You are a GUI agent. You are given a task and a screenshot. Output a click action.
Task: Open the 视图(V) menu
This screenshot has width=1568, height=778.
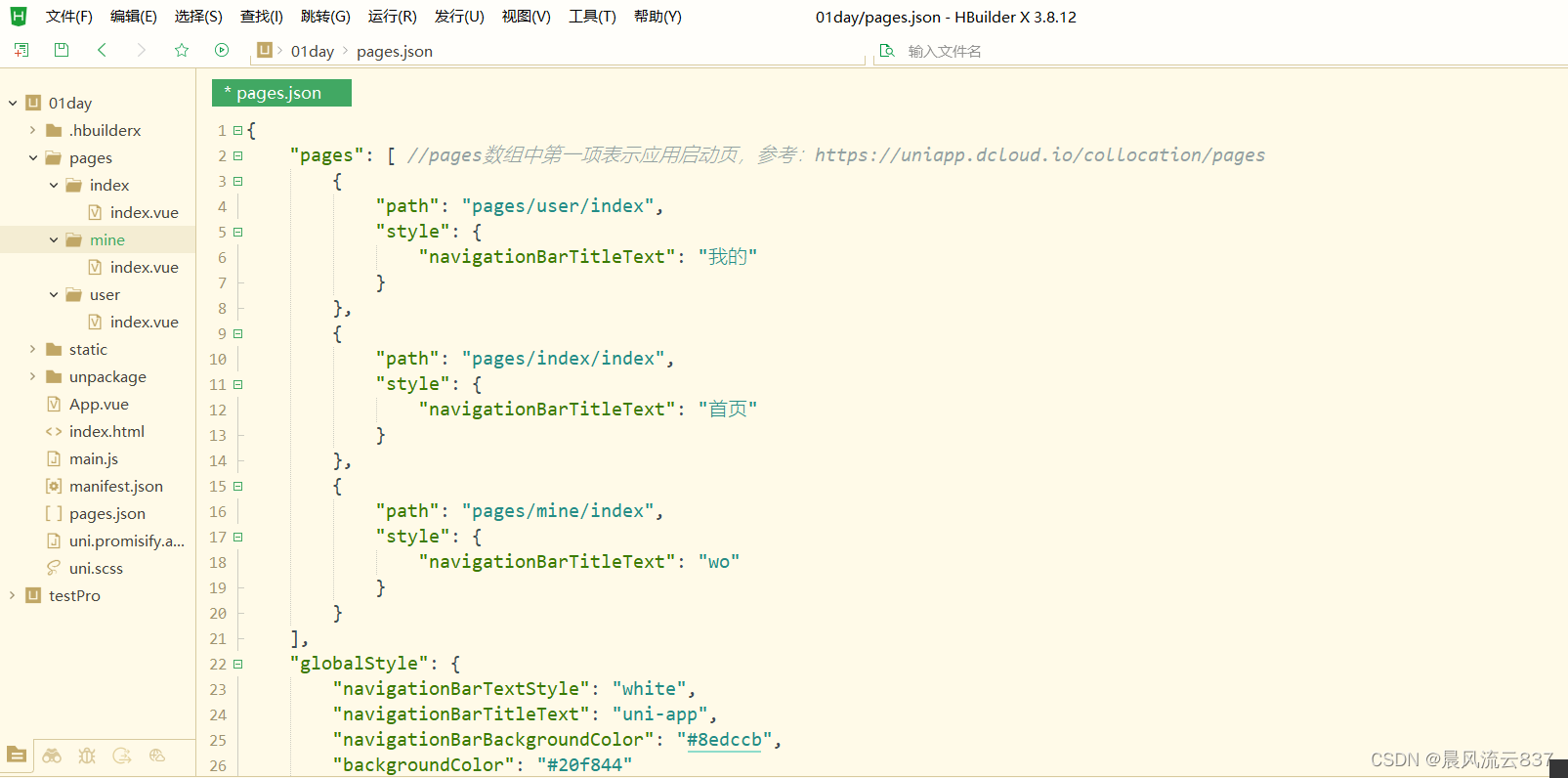[527, 17]
